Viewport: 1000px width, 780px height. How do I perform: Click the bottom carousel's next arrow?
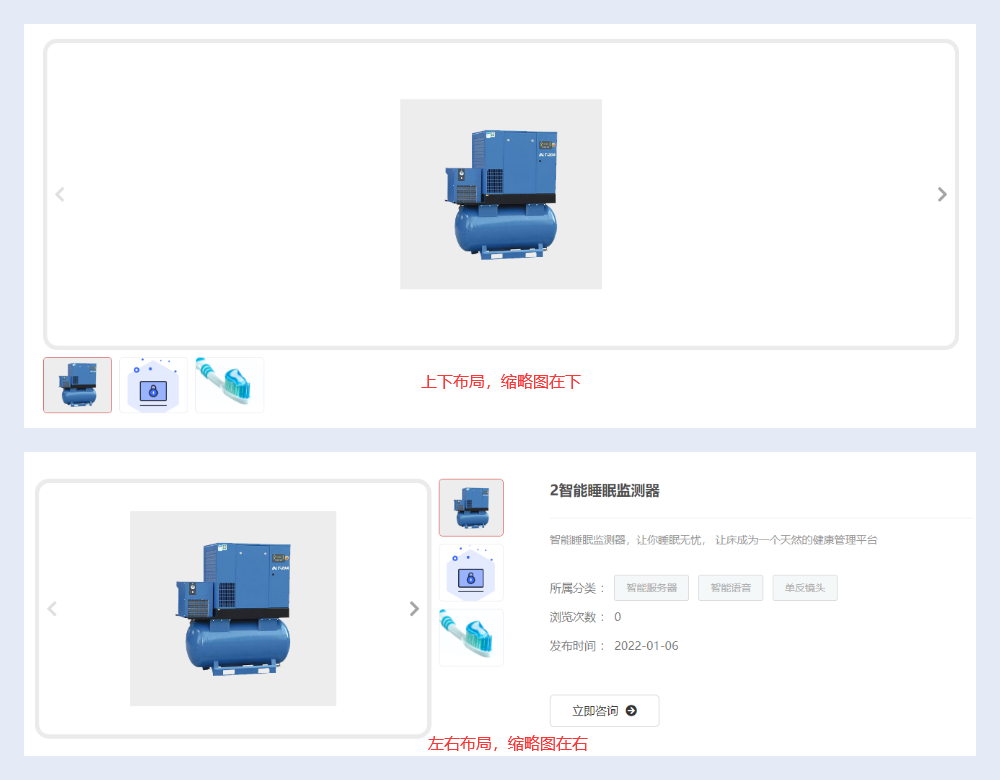click(x=414, y=608)
